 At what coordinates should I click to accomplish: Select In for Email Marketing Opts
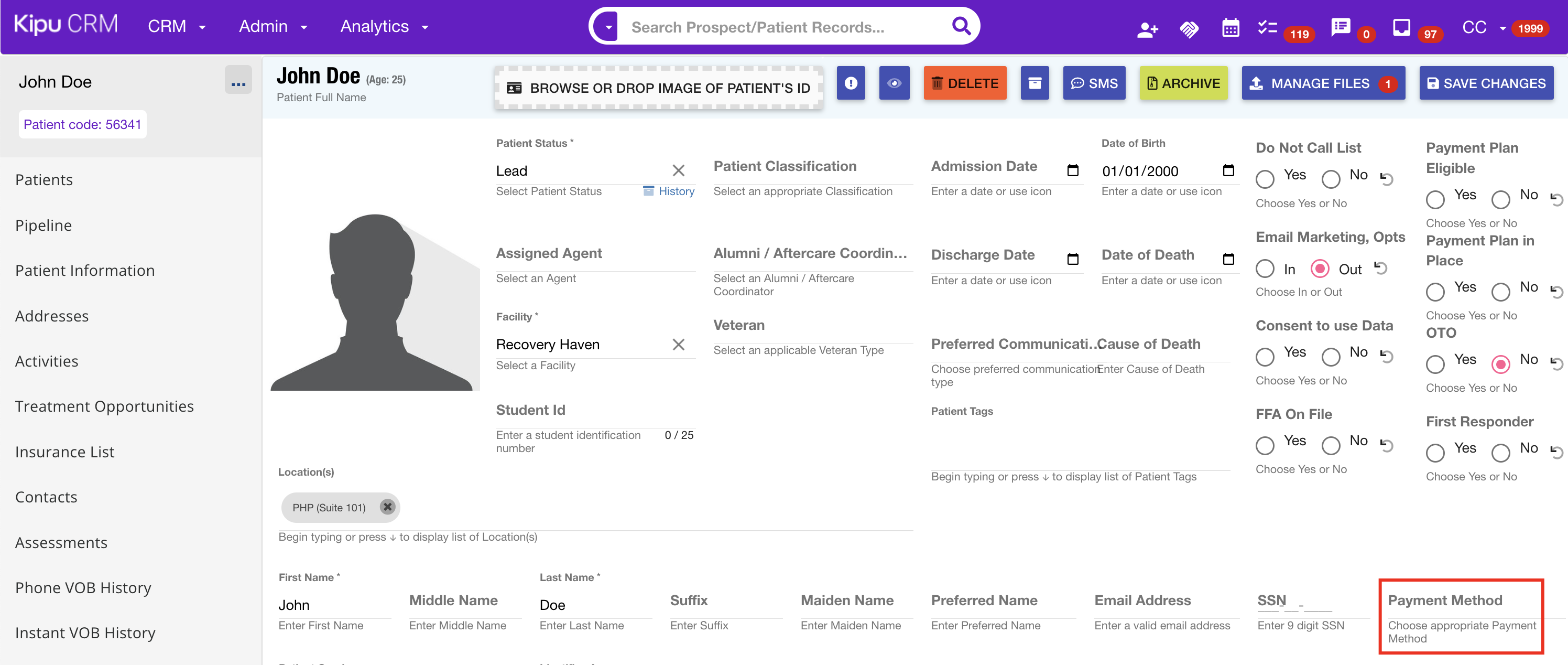pos(1265,269)
